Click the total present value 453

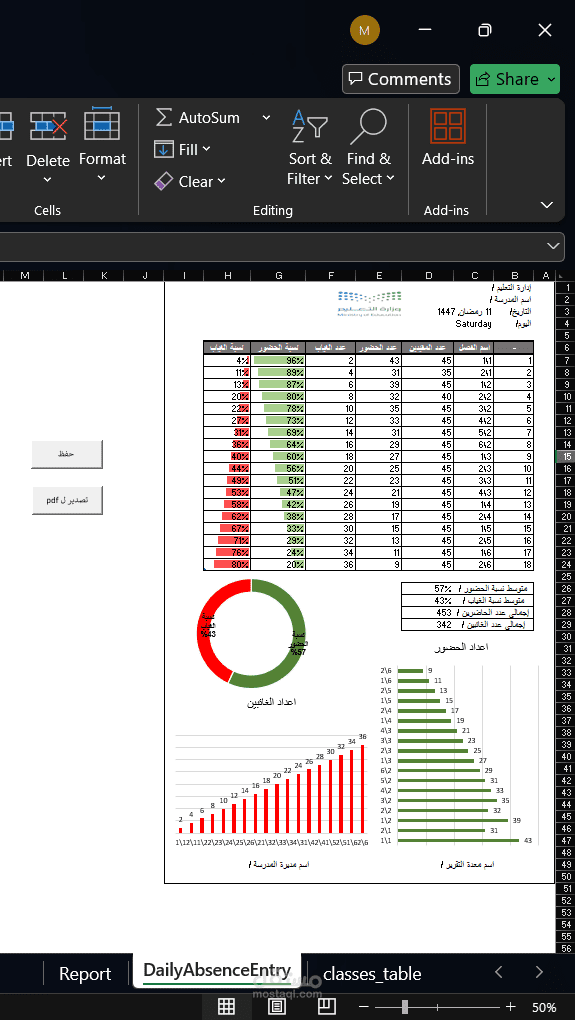444,613
